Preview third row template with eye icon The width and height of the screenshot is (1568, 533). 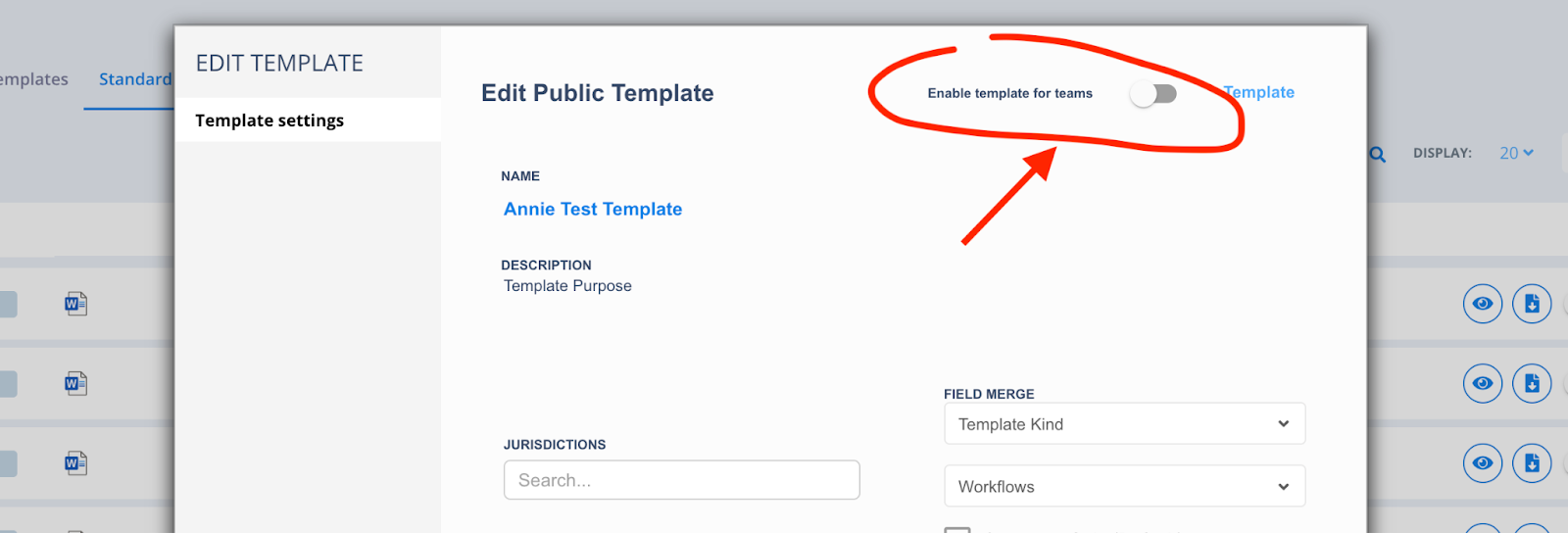point(1483,462)
